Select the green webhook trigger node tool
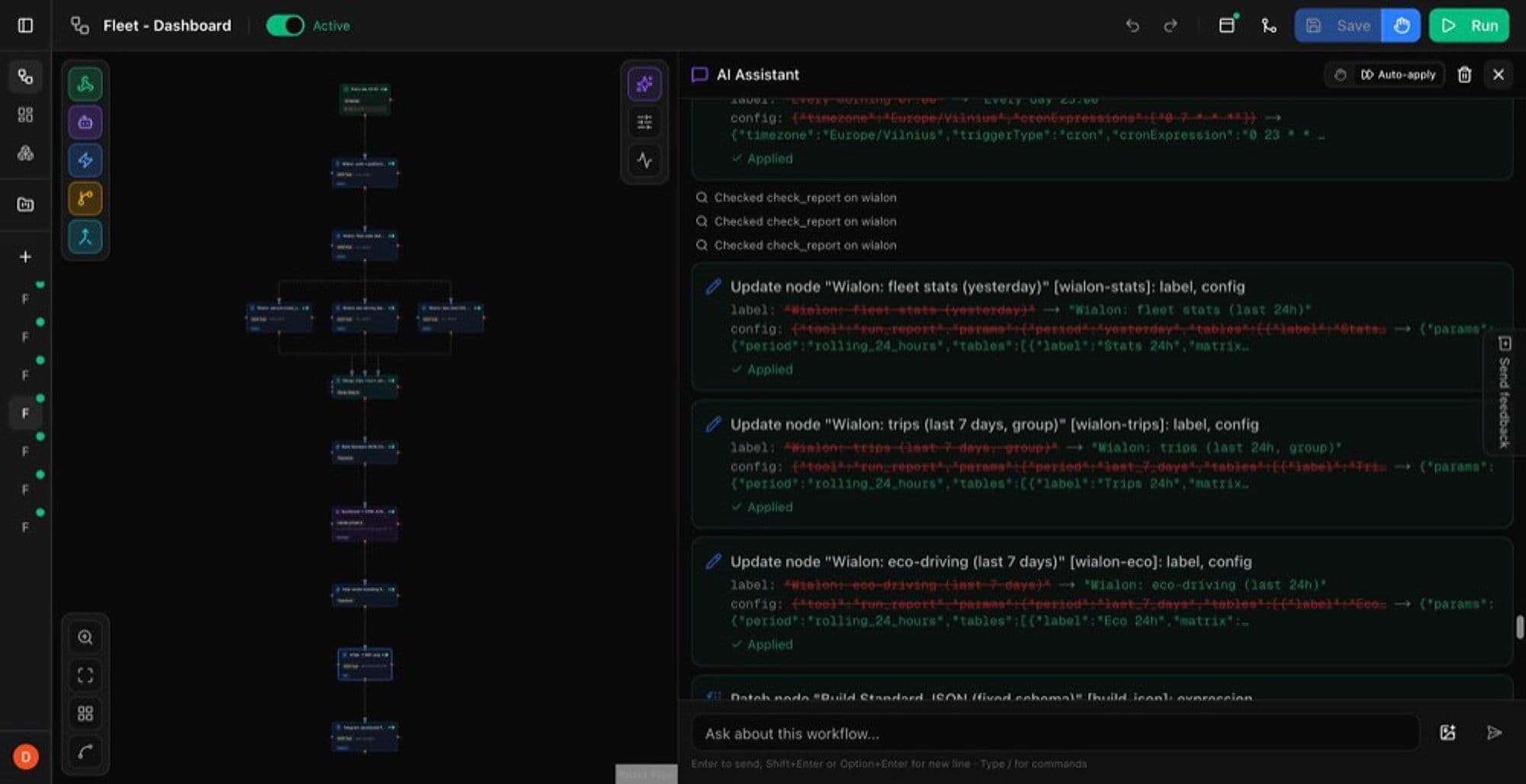Screen dimensions: 1526x784 point(85,84)
